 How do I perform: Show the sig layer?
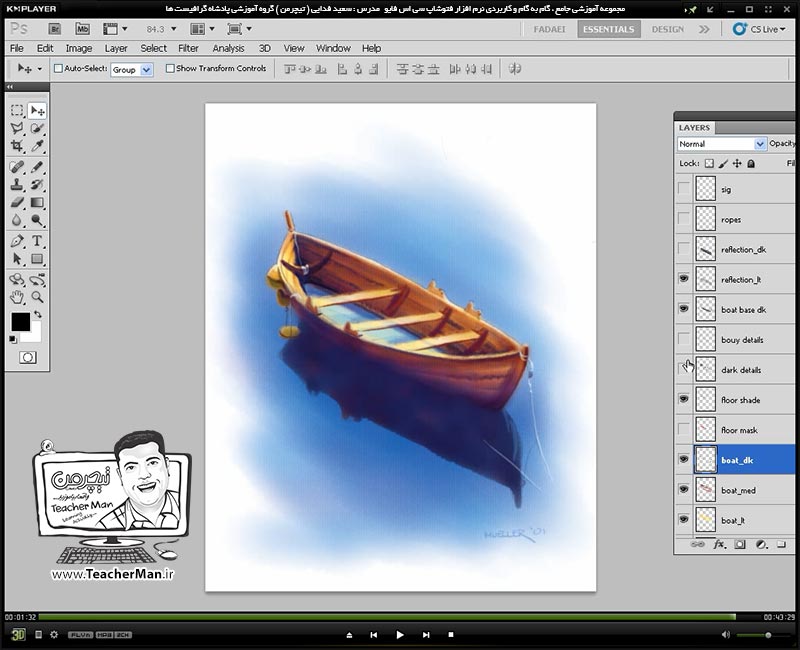(x=683, y=189)
